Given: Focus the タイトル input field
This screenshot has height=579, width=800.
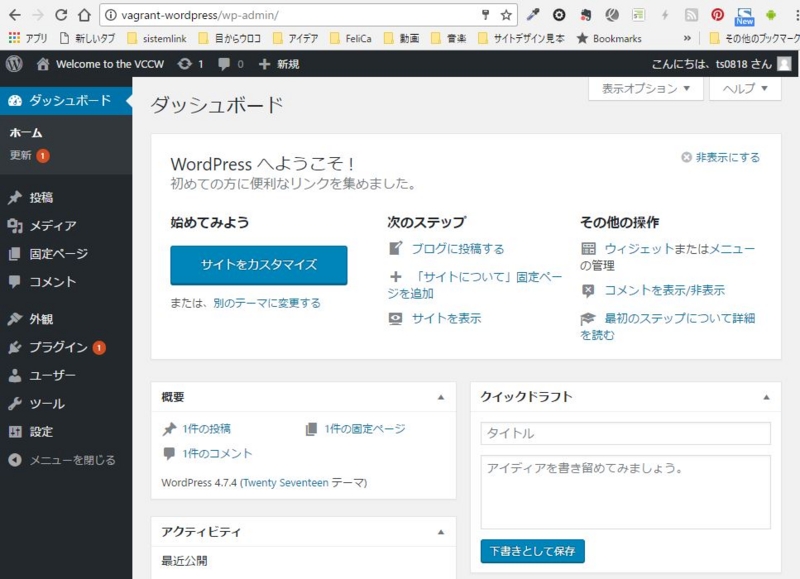Looking at the screenshot, I should 625,434.
